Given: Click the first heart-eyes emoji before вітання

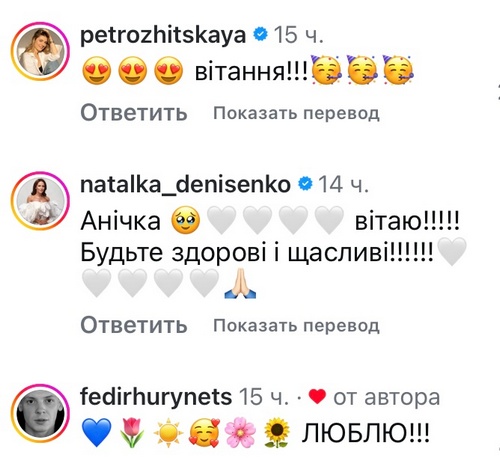Looking at the screenshot, I should click(97, 70).
